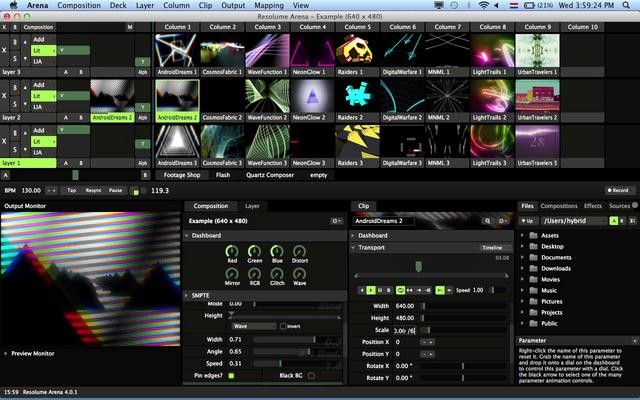This screenshot has height=400, width=640.
Task: Bypass layer 3 with the B button
Action: coord(15,42)
